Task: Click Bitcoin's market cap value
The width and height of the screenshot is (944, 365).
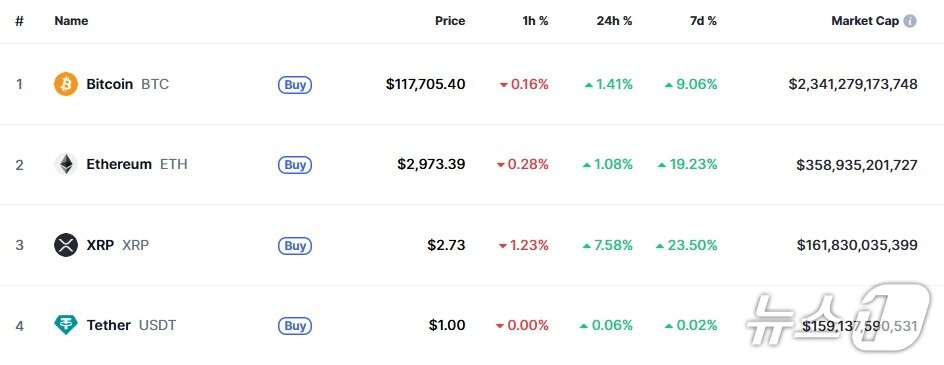Action: (x=853, y=84)
